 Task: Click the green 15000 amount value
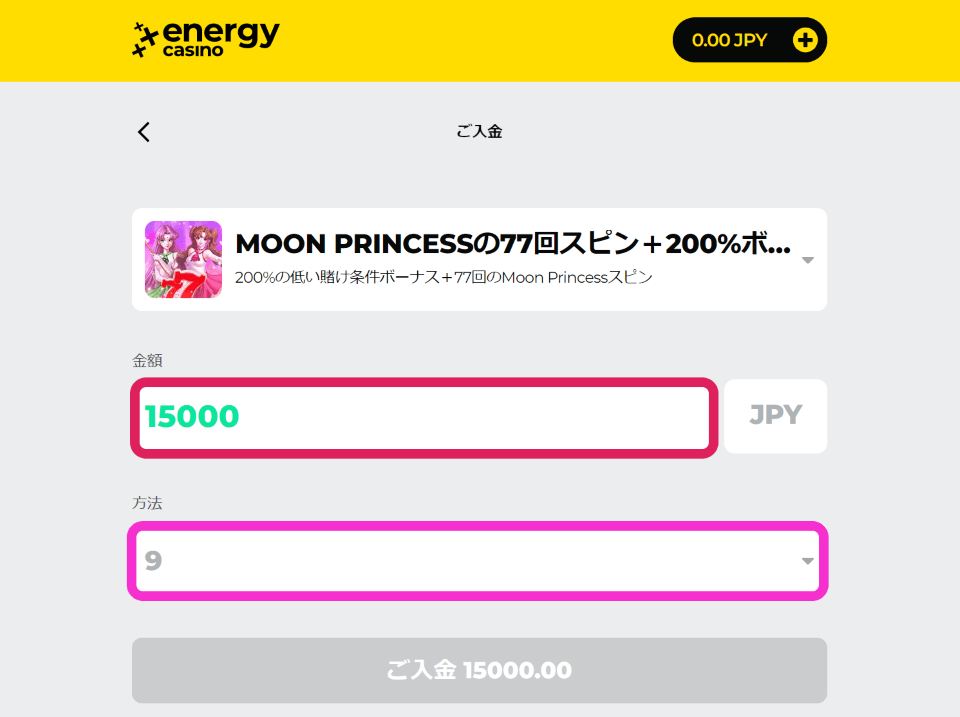click(x=192, y=416)
